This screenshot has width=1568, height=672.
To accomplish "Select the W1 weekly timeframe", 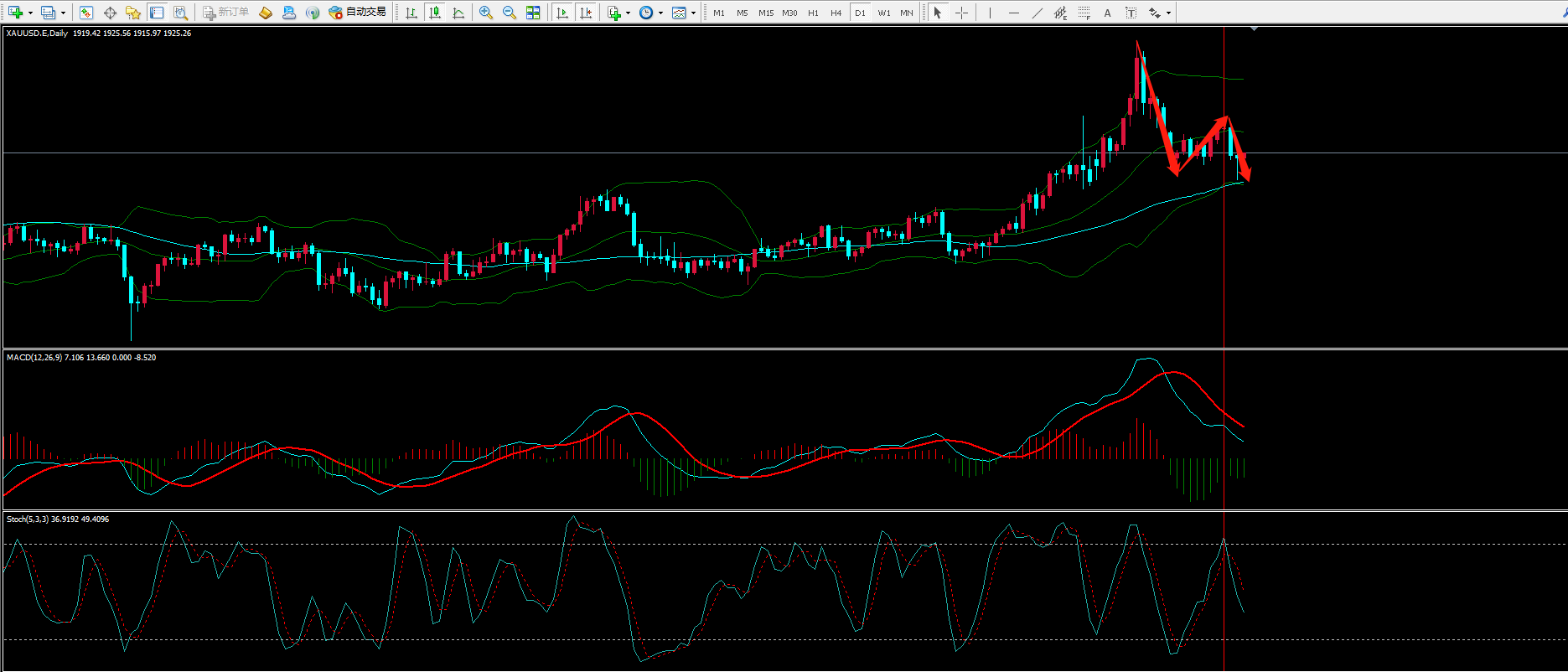I will point(884,13).
